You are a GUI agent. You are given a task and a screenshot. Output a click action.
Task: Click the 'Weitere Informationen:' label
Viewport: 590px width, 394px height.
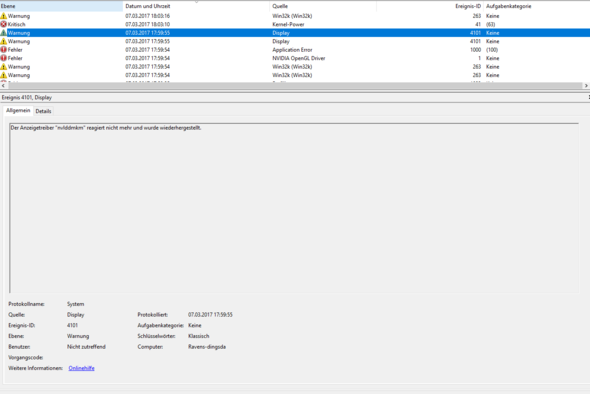click(x=35, y=368)
